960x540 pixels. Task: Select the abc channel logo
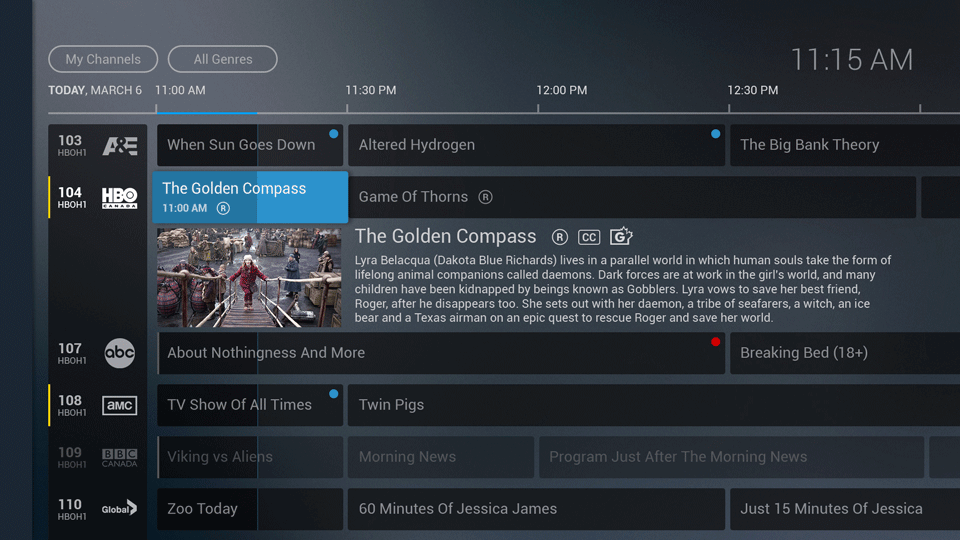[x=119, y=353]
